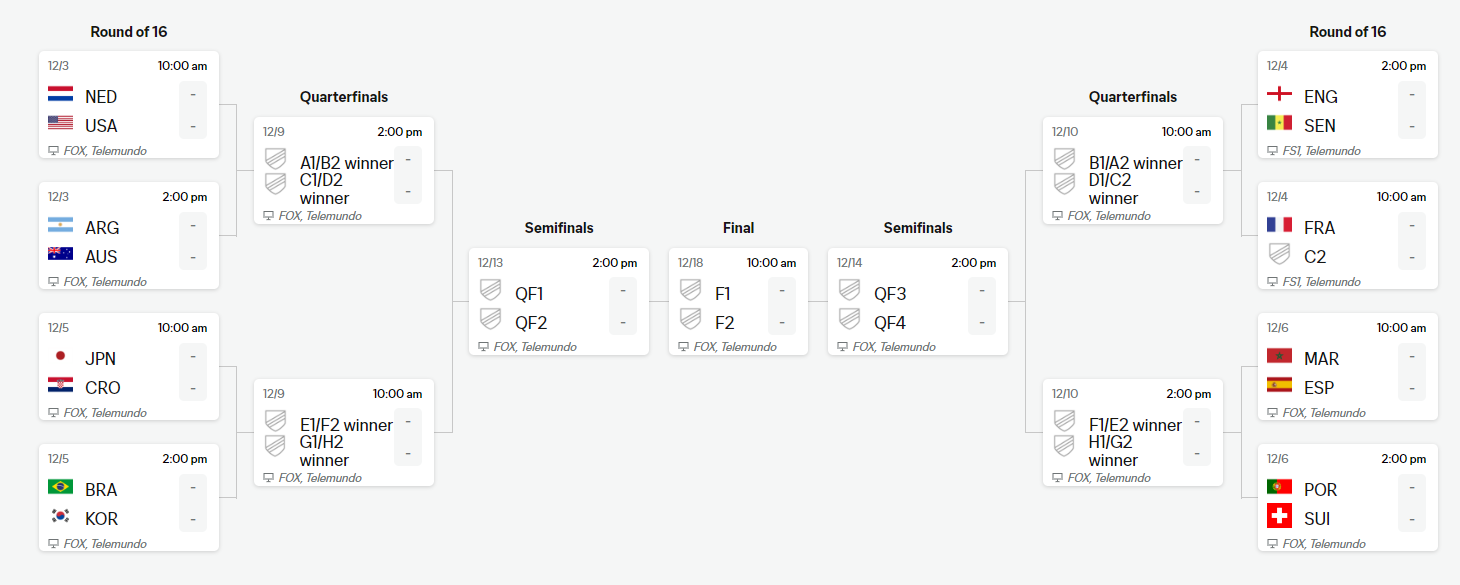Click the Netherlands flag icon
1460x585 pixels.
[x=60, y=96]
